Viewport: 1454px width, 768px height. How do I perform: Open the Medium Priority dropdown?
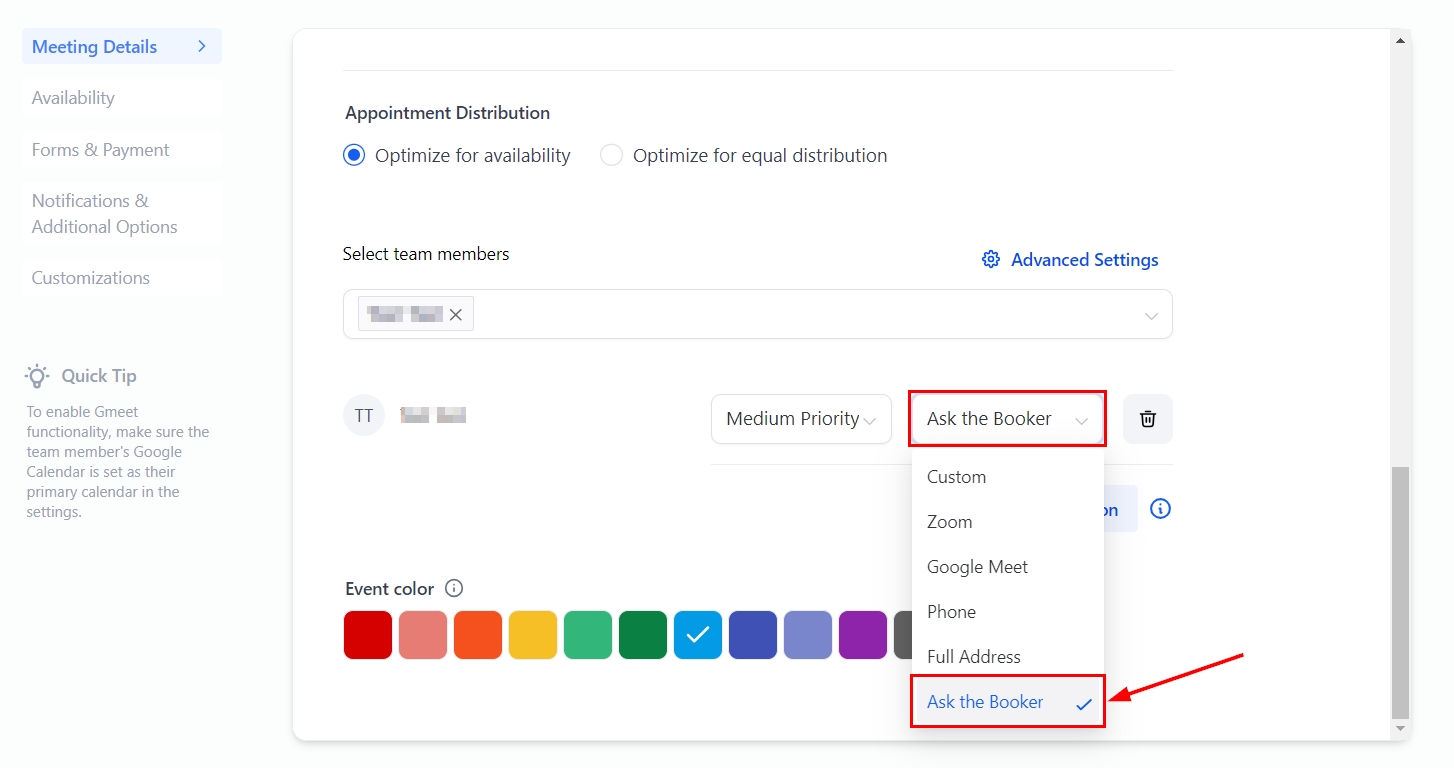point(800,419)
